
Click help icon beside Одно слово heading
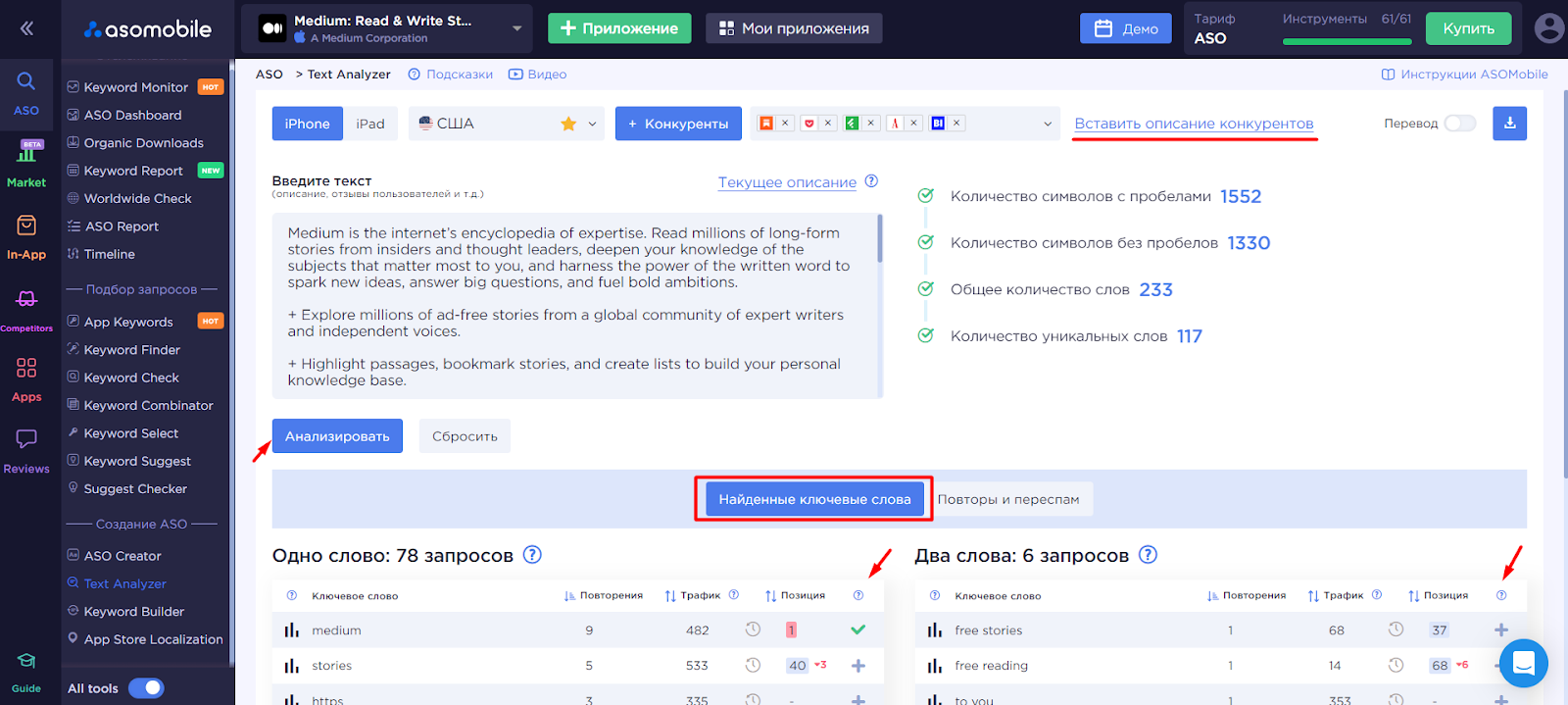[532, 555]
